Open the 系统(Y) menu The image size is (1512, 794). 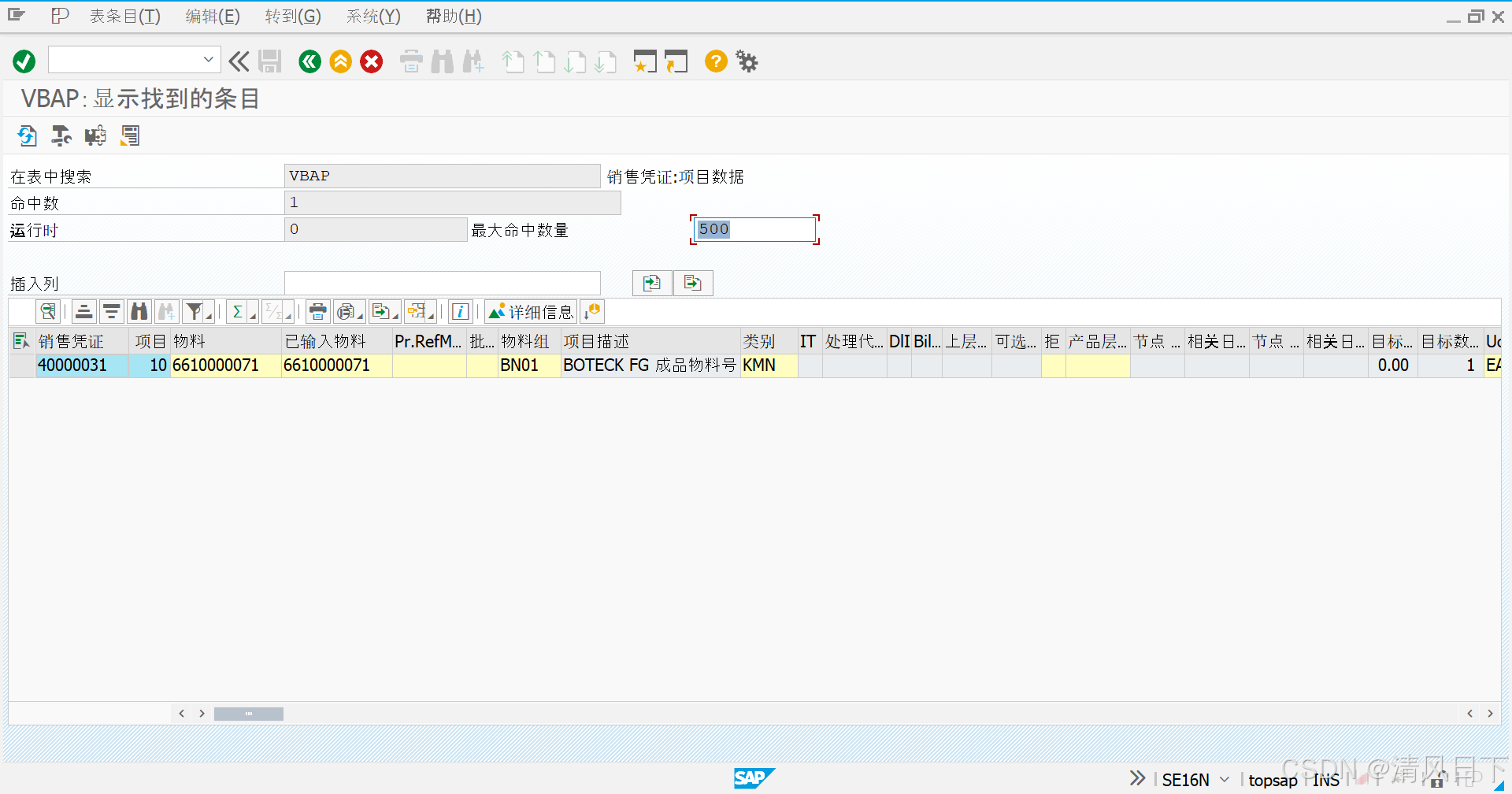(x=372, y=16)
